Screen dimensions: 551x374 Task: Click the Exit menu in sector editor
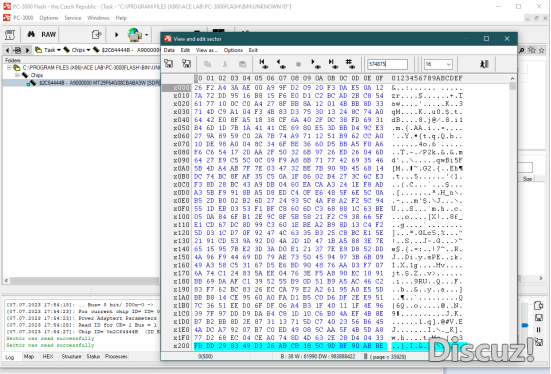pos(253,50)
